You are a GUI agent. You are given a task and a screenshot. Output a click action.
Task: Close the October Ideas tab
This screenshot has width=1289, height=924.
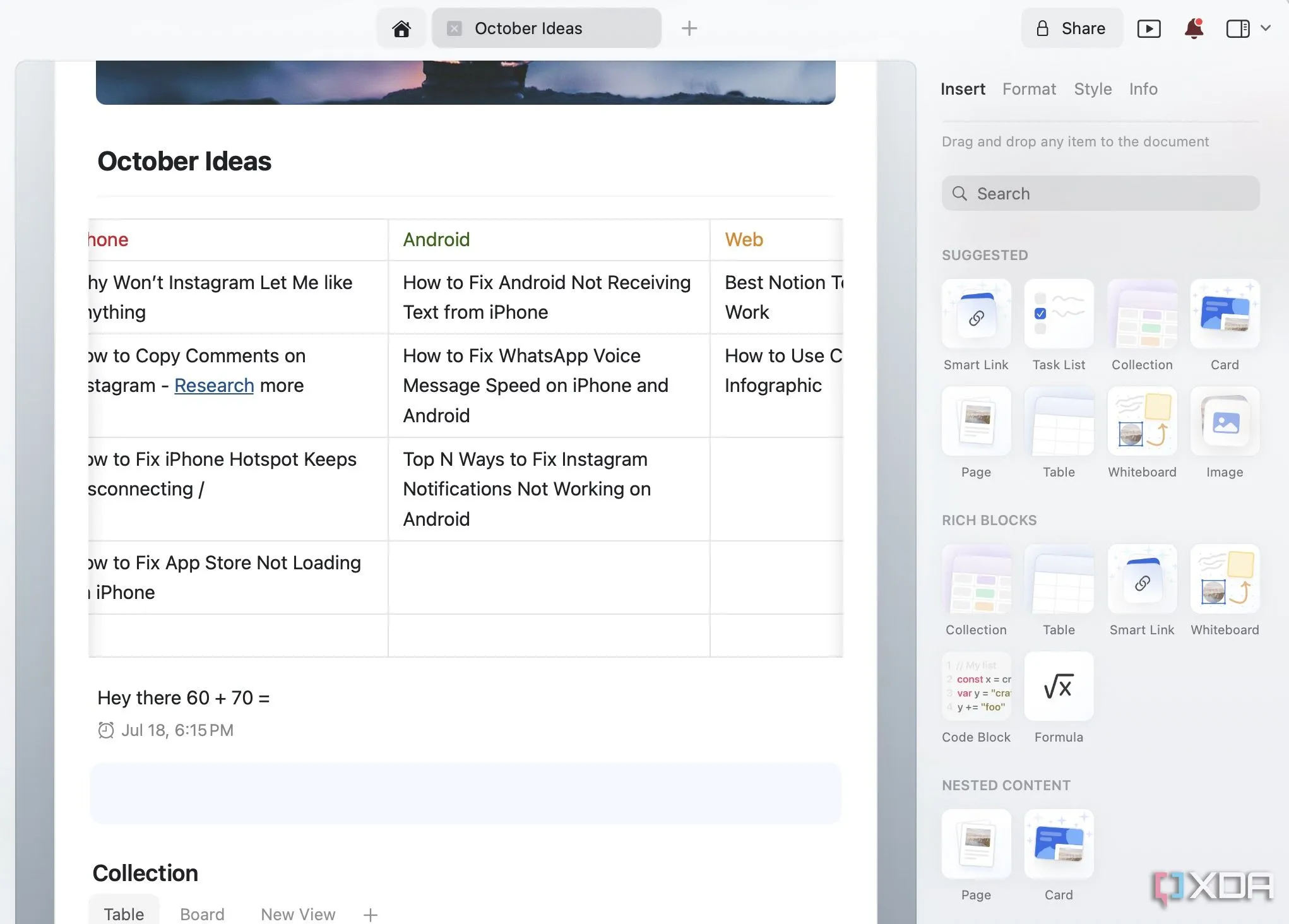(454, 28)
